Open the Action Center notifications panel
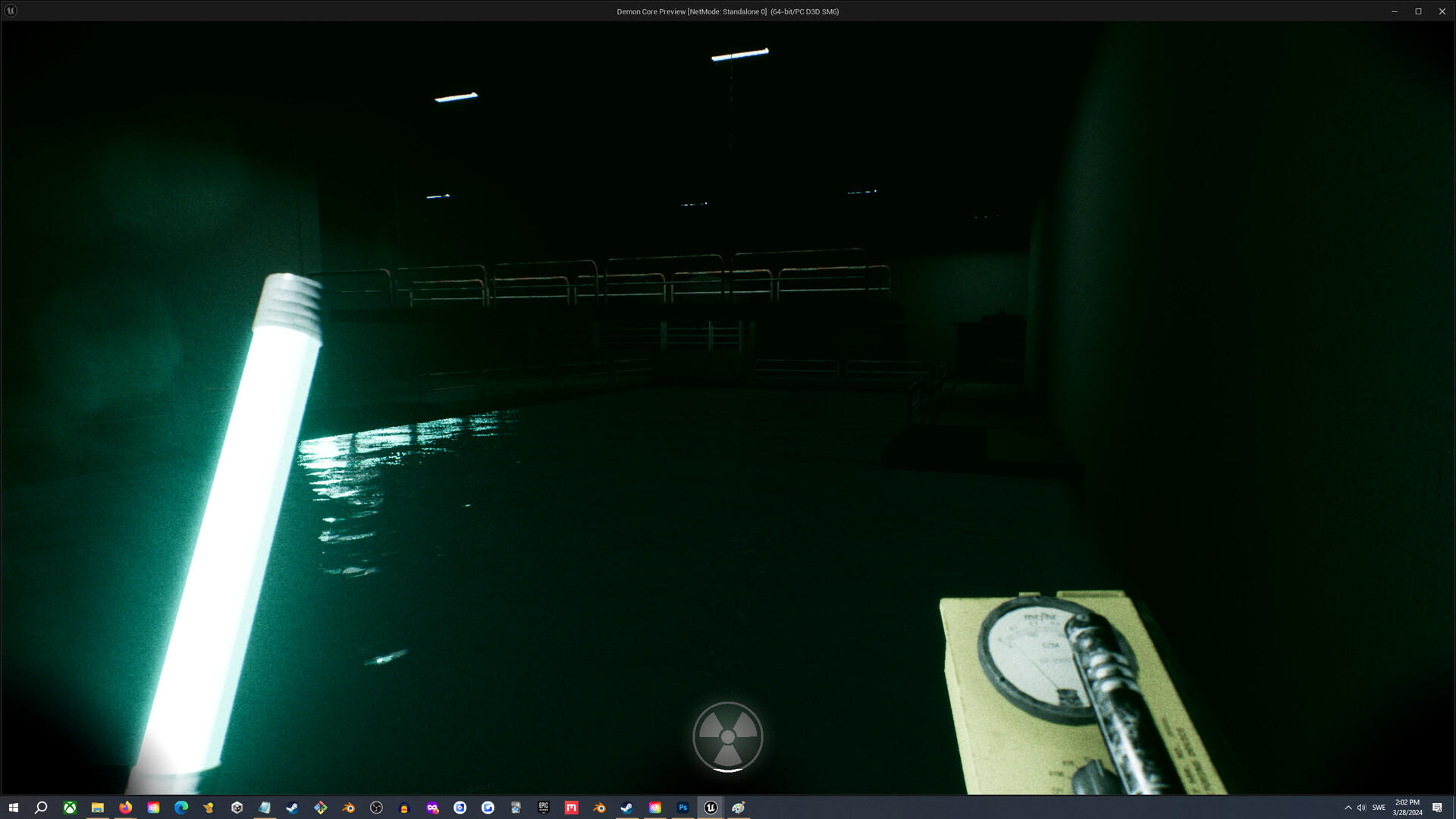The width and height of the screenshot is (1456, 819). coord(1438,808)
